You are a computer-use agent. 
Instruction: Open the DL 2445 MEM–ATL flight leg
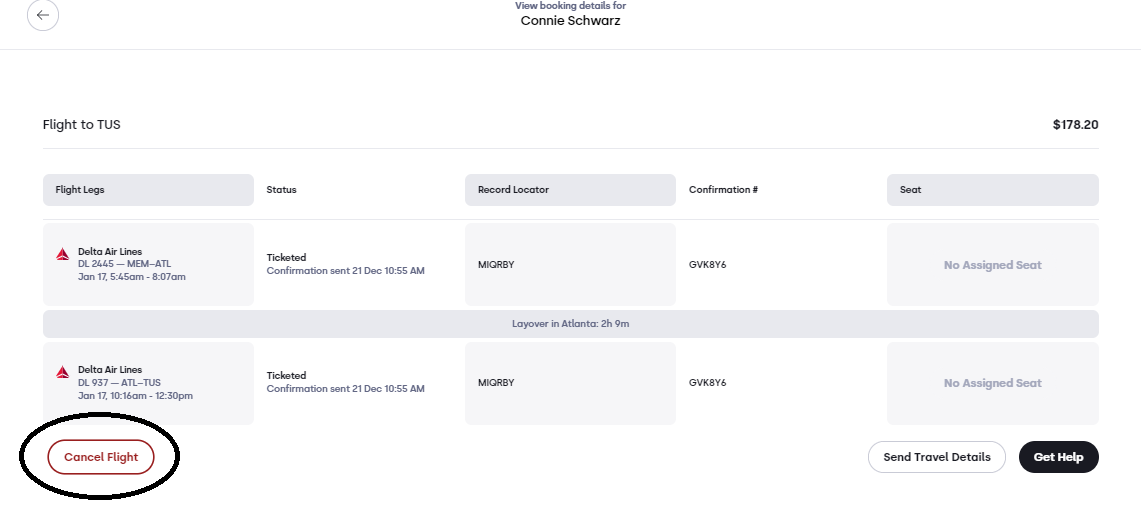[x=148, y=264]
